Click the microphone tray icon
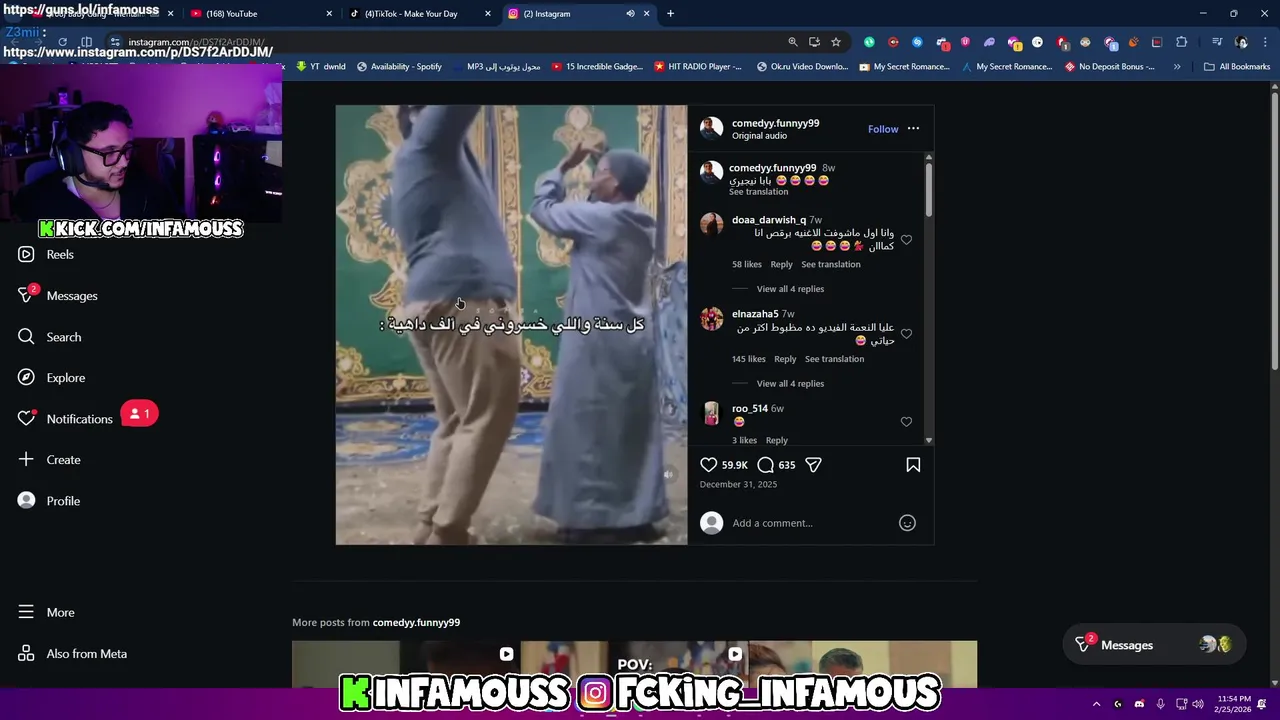This screenshot has height=720, width=1280. [x=1160, y=704]
